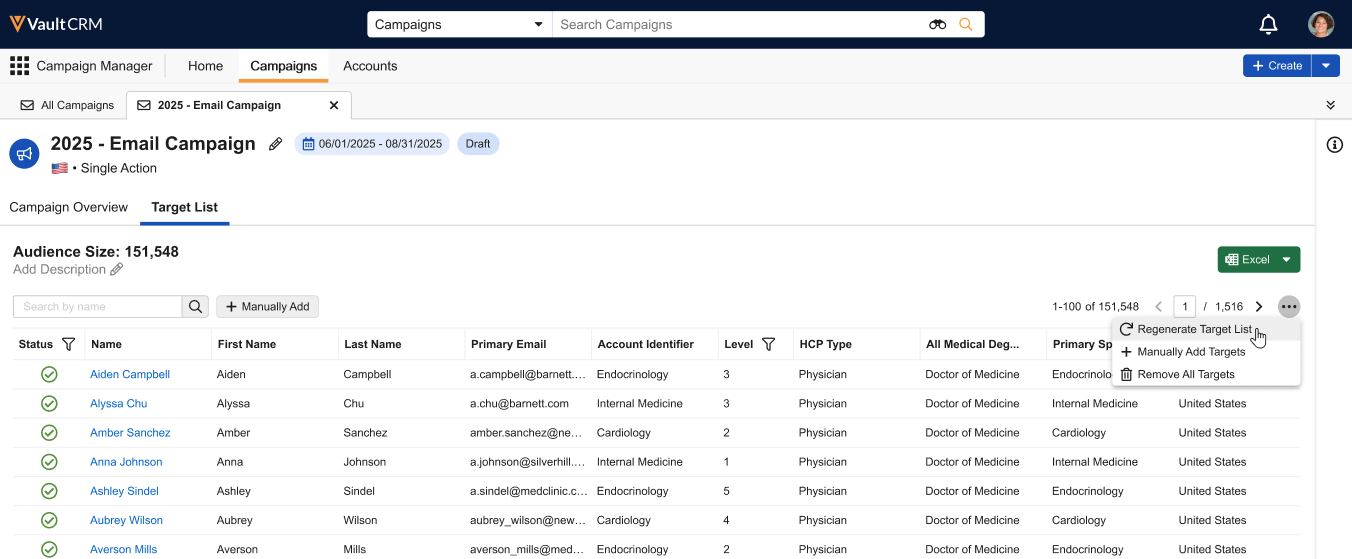Edit campaign name with pencil icon
Screen dimensions: 1352x559
point(276,144)
